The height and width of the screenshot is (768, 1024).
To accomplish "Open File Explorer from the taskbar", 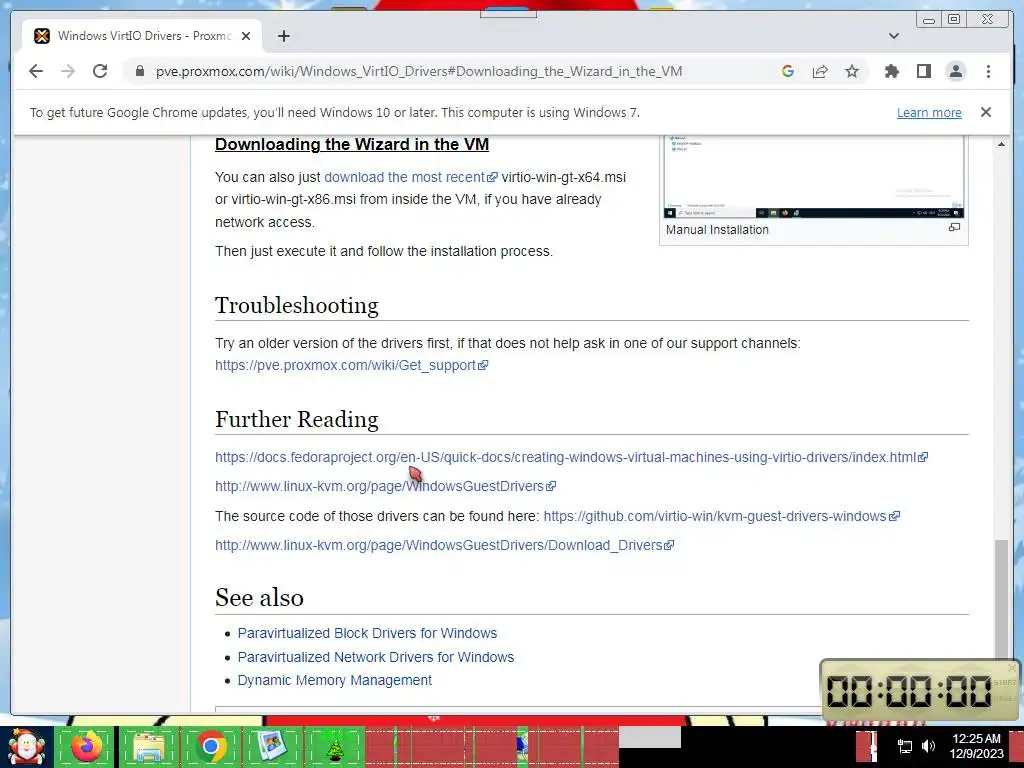I will 148,747.
